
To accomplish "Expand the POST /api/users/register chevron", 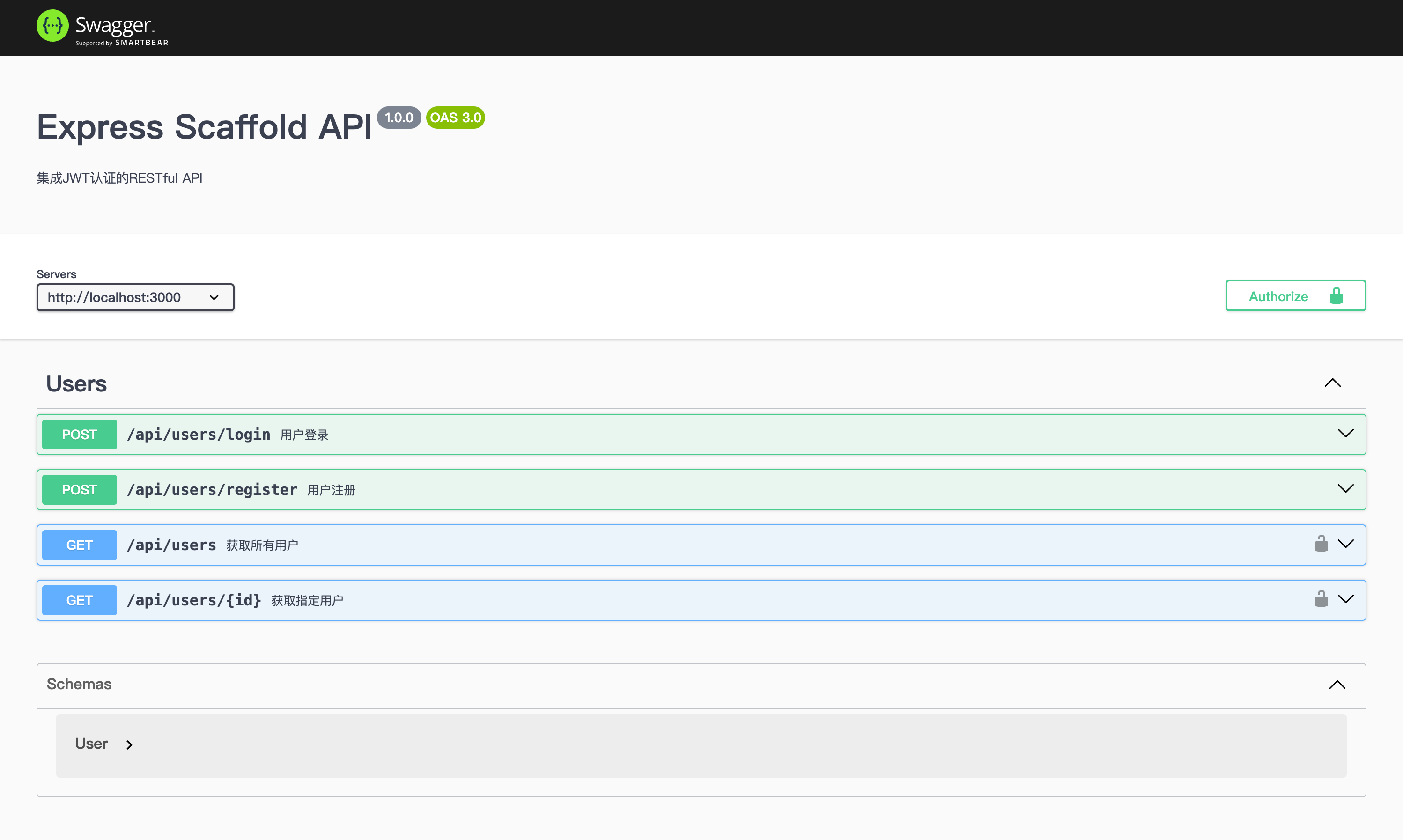I will tap(1345, 488).
